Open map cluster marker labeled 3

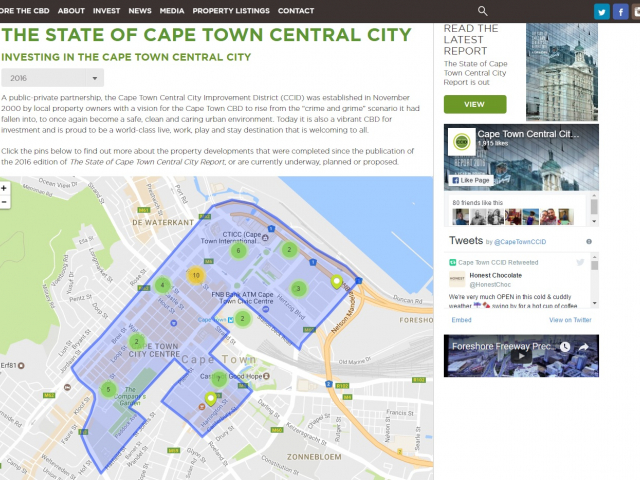click(x=298, y=289)
